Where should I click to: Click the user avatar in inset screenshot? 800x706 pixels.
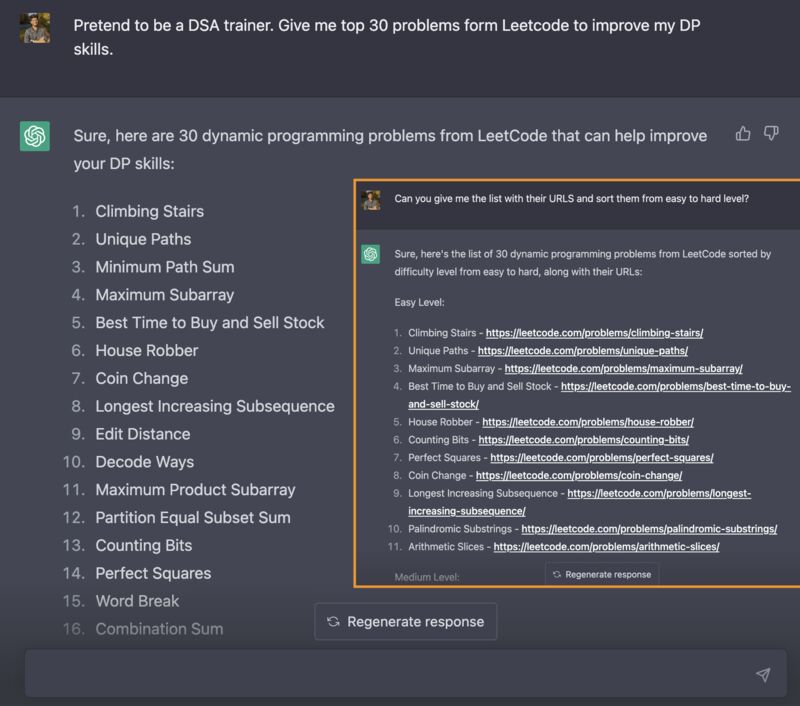(371, 199)
